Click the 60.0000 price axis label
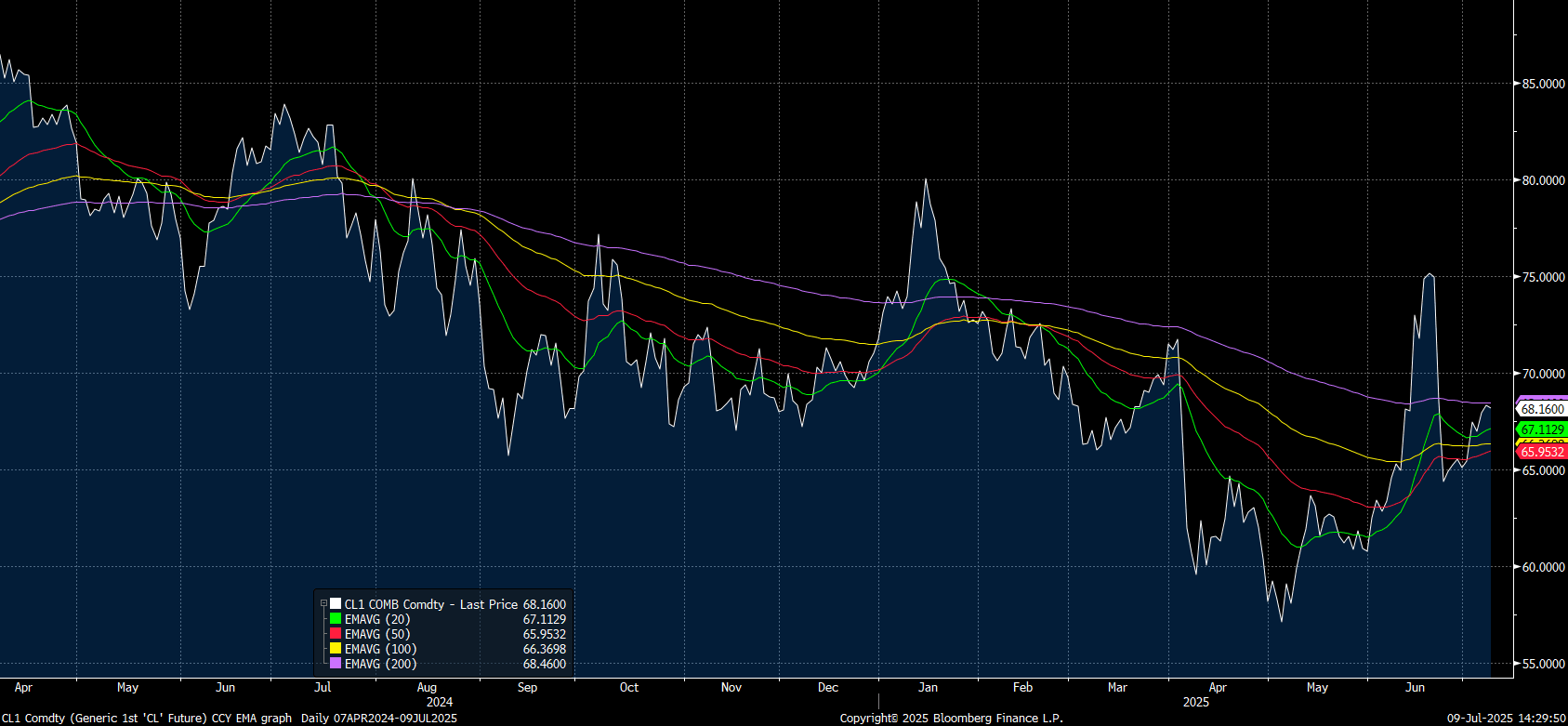Image resolution: width=1568 pixels, height=726 pixels. (1543, 567)
